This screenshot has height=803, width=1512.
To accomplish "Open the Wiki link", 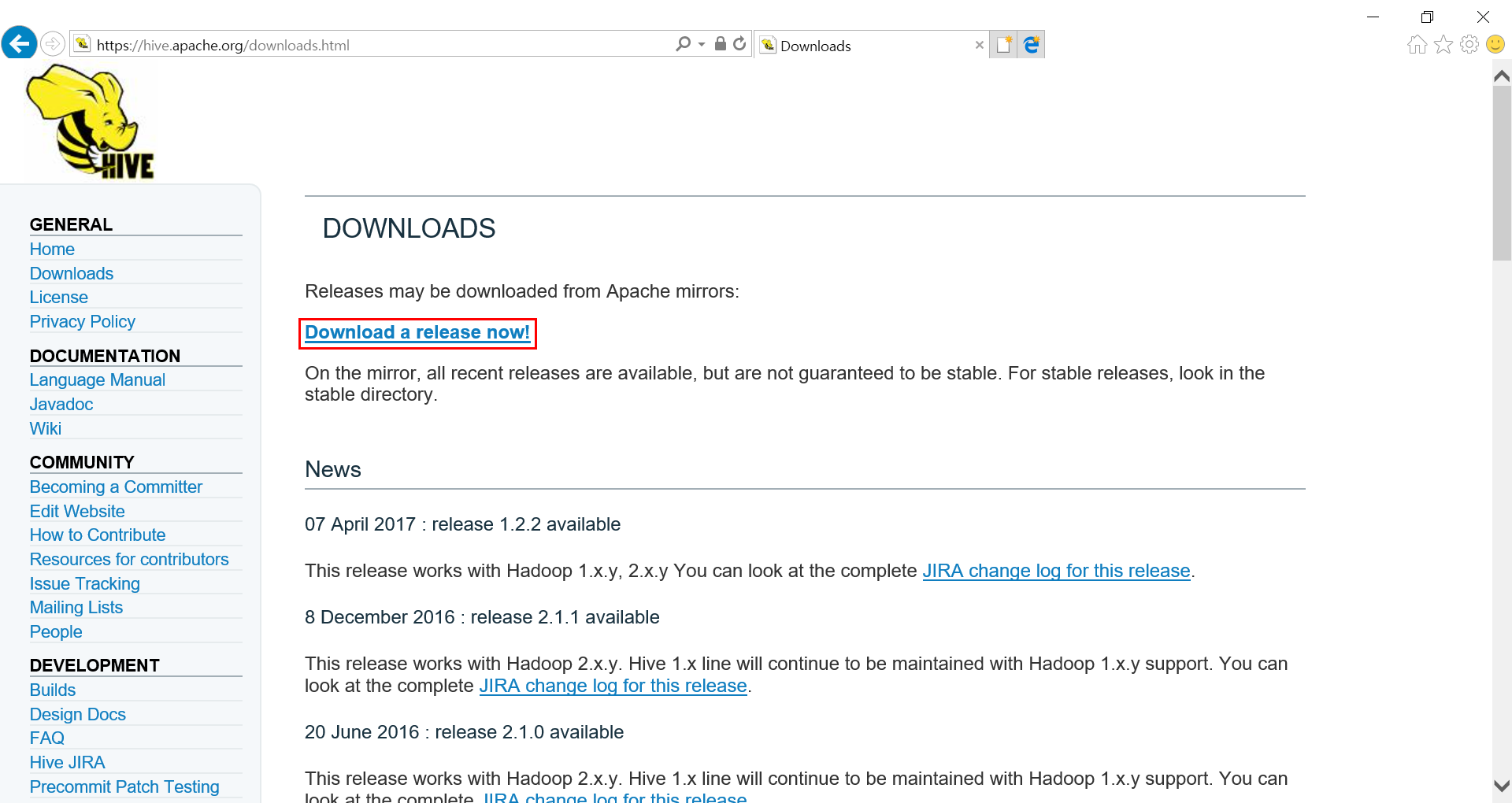I will [46, 429].
